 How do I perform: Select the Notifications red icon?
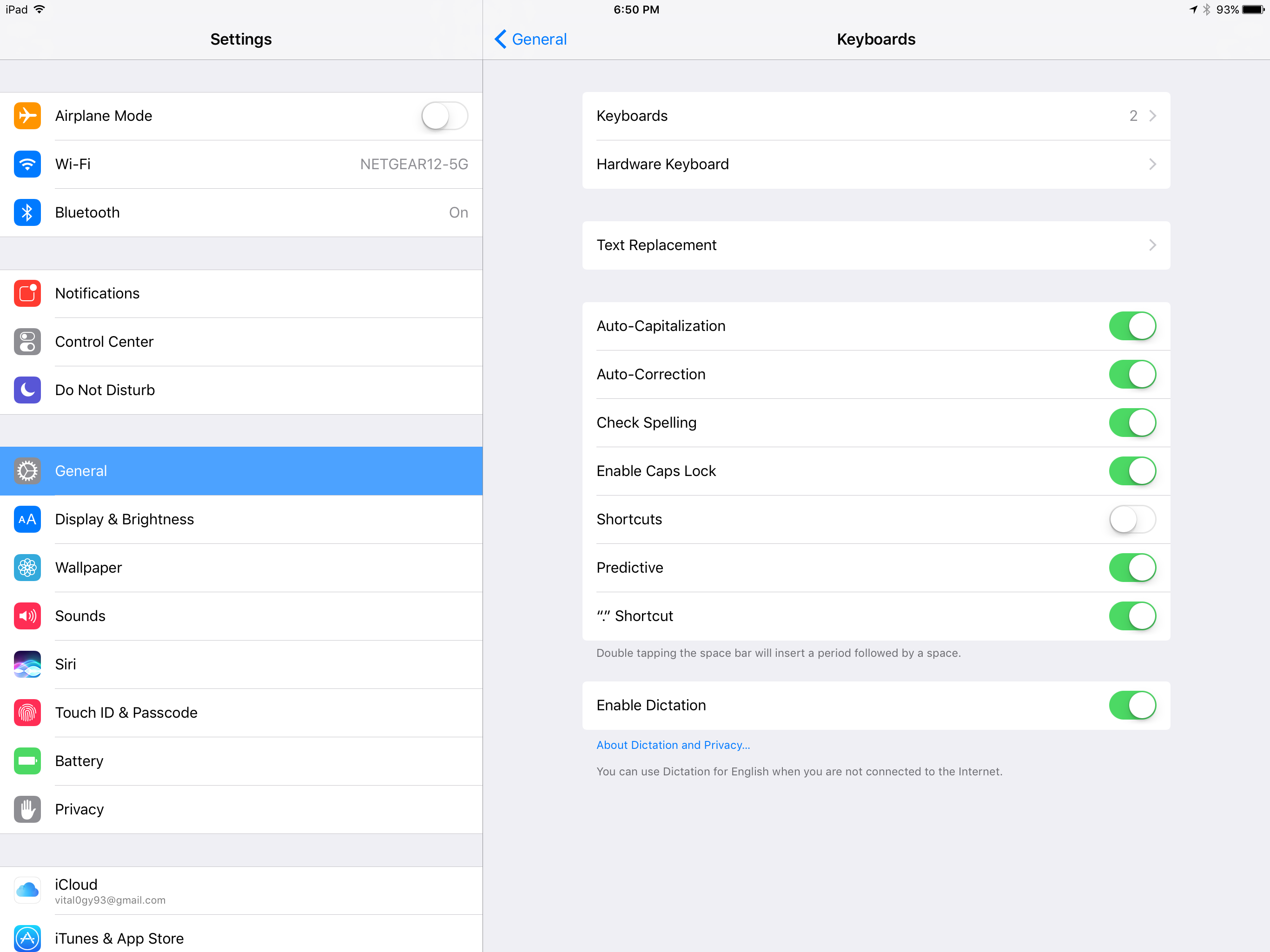pyautogui.click(x=27, y=293)
